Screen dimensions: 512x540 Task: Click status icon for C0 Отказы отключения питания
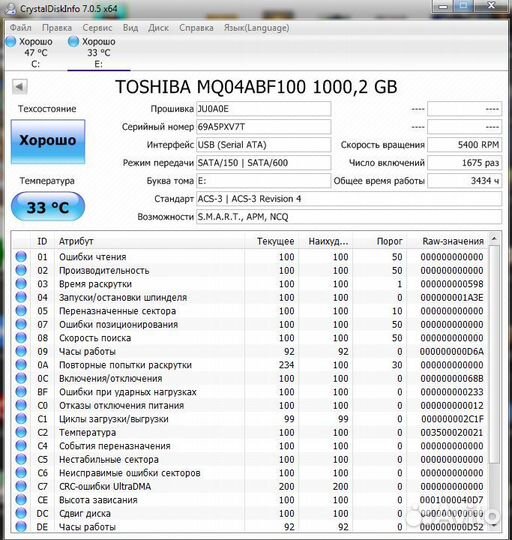pyautogui.click(x=21, y=405)
